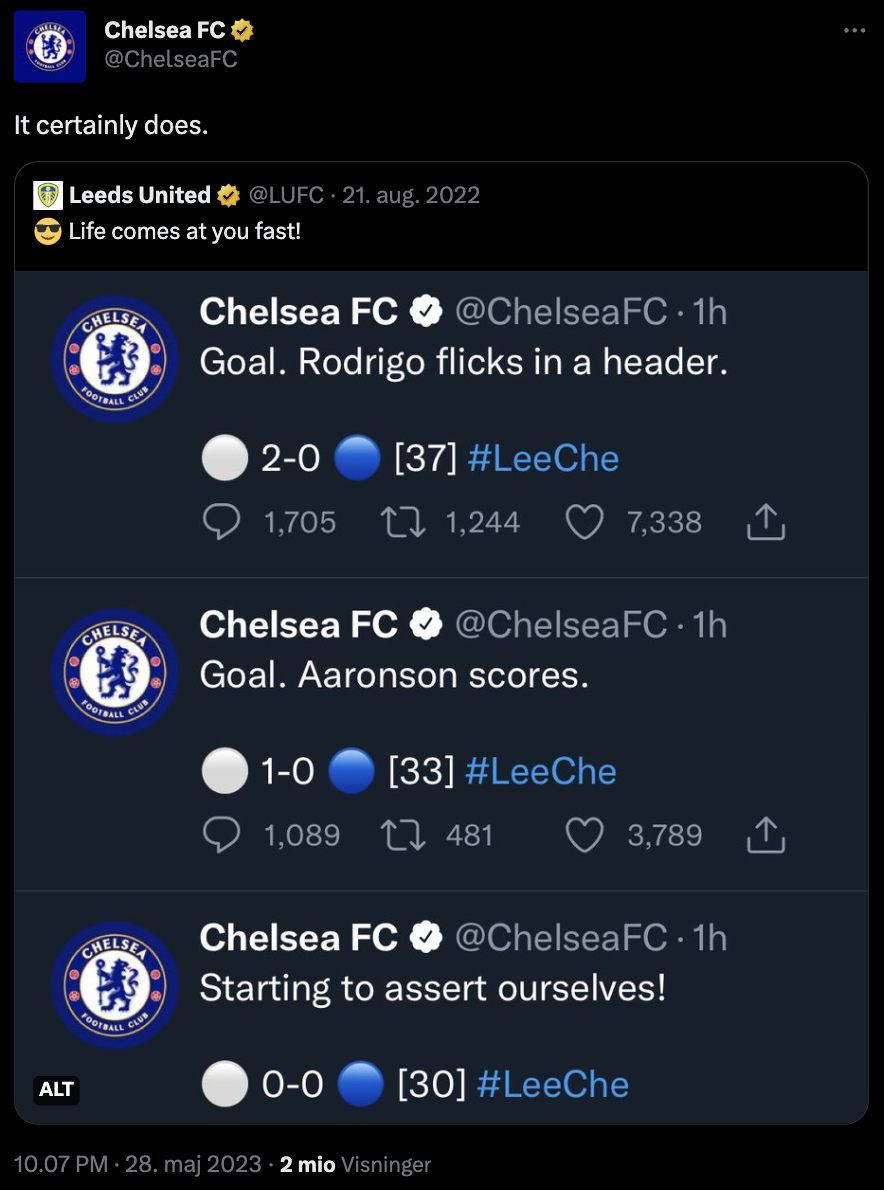This screenshot has height=1190, width=884.
Task: Click retweet icon on Aaronson scores tweet
Action: 404,835
